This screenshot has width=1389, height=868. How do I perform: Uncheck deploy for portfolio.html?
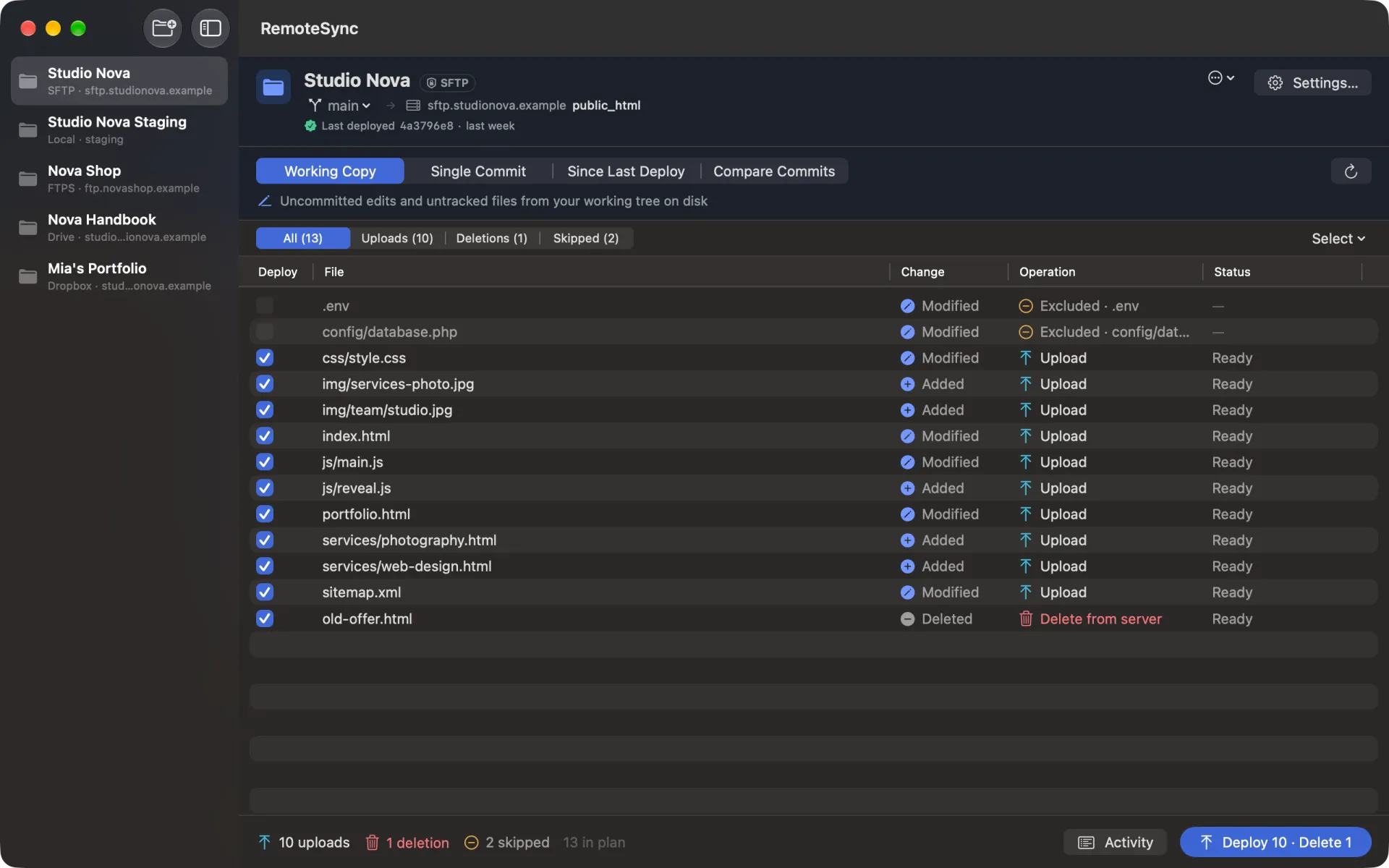(x=265, y=514)
